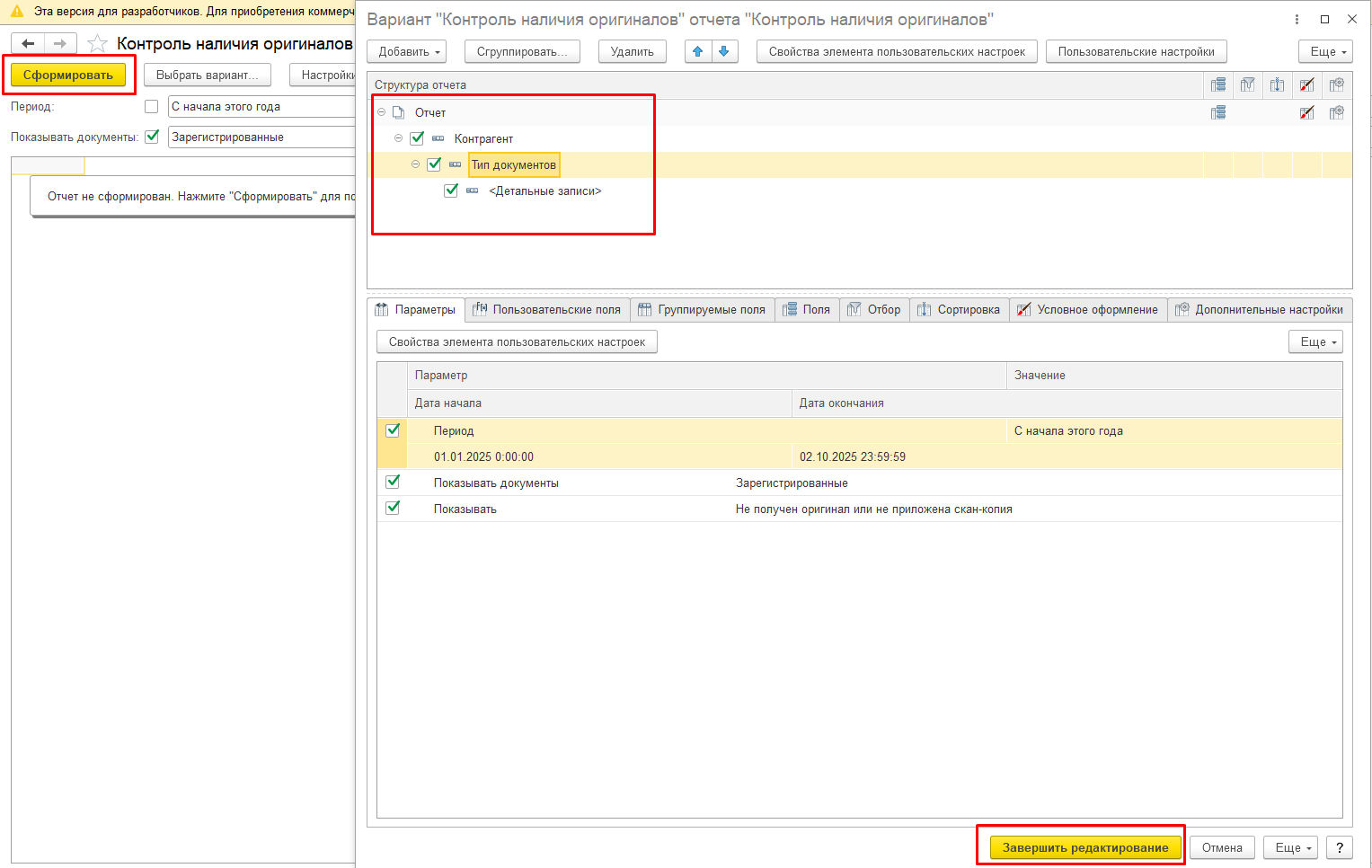Click the top Свойства элемента пользовательских настроек button
The height and width of the screenshot is (868, 1372).
click(897, 51)
